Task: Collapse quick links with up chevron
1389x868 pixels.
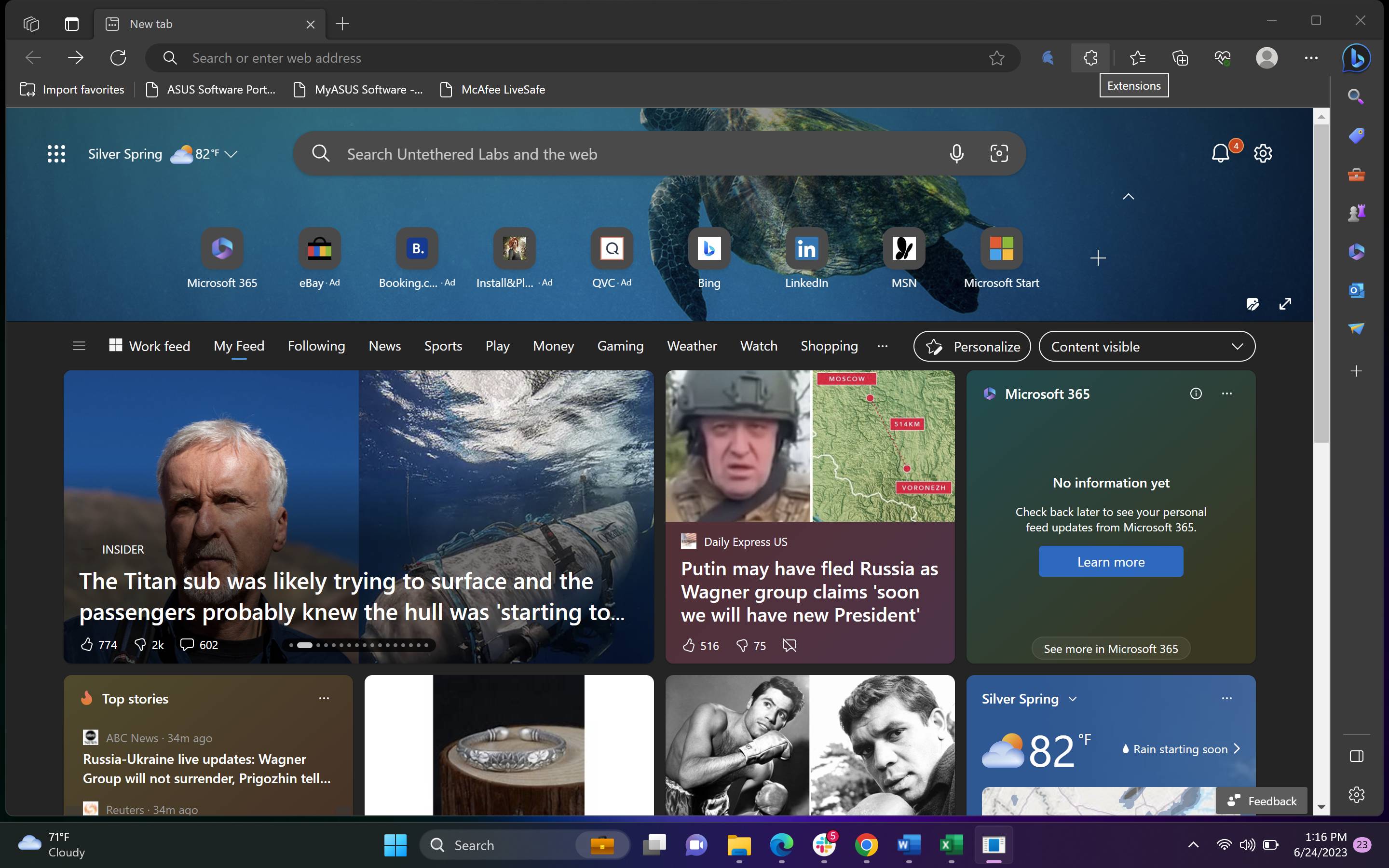Action: (x=1129, y=196)
